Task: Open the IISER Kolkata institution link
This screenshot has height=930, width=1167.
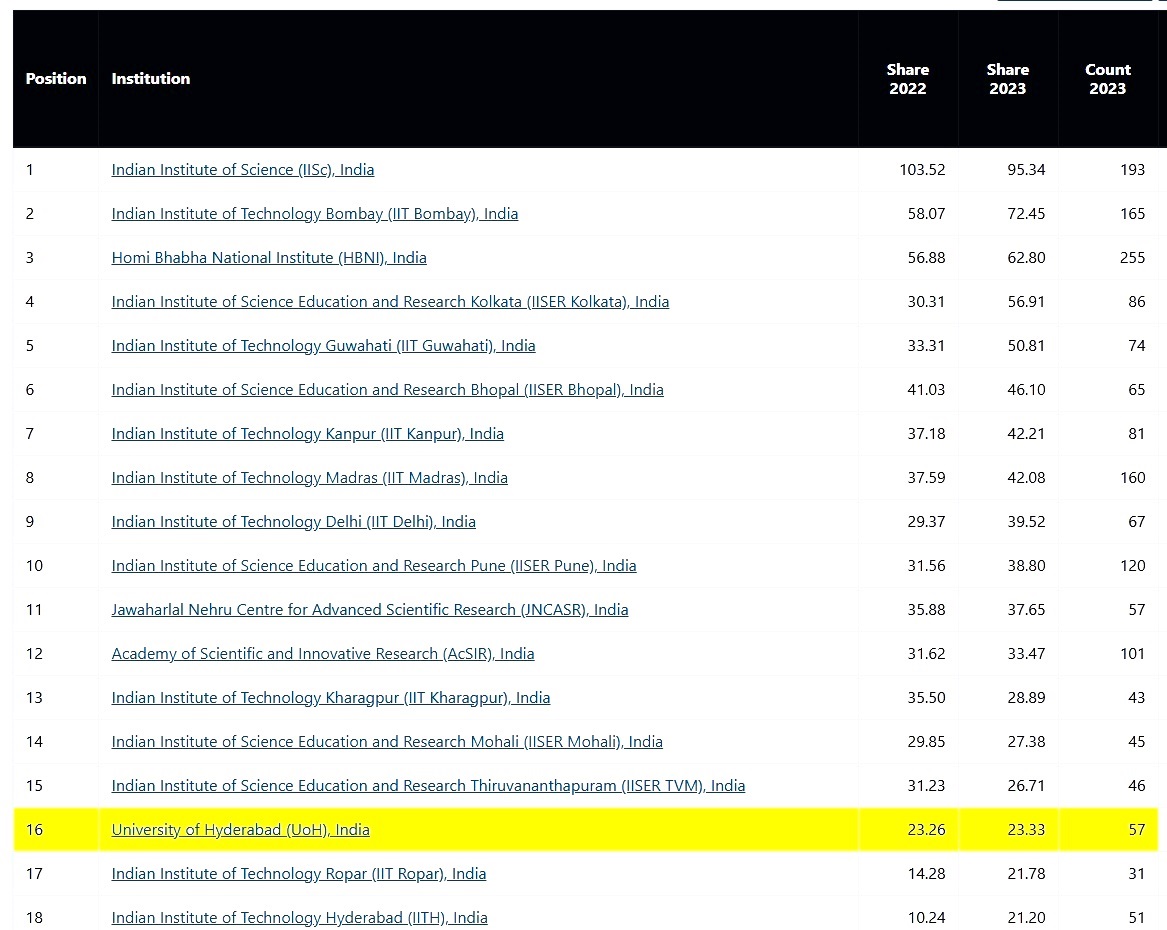Action: point(390,301)
